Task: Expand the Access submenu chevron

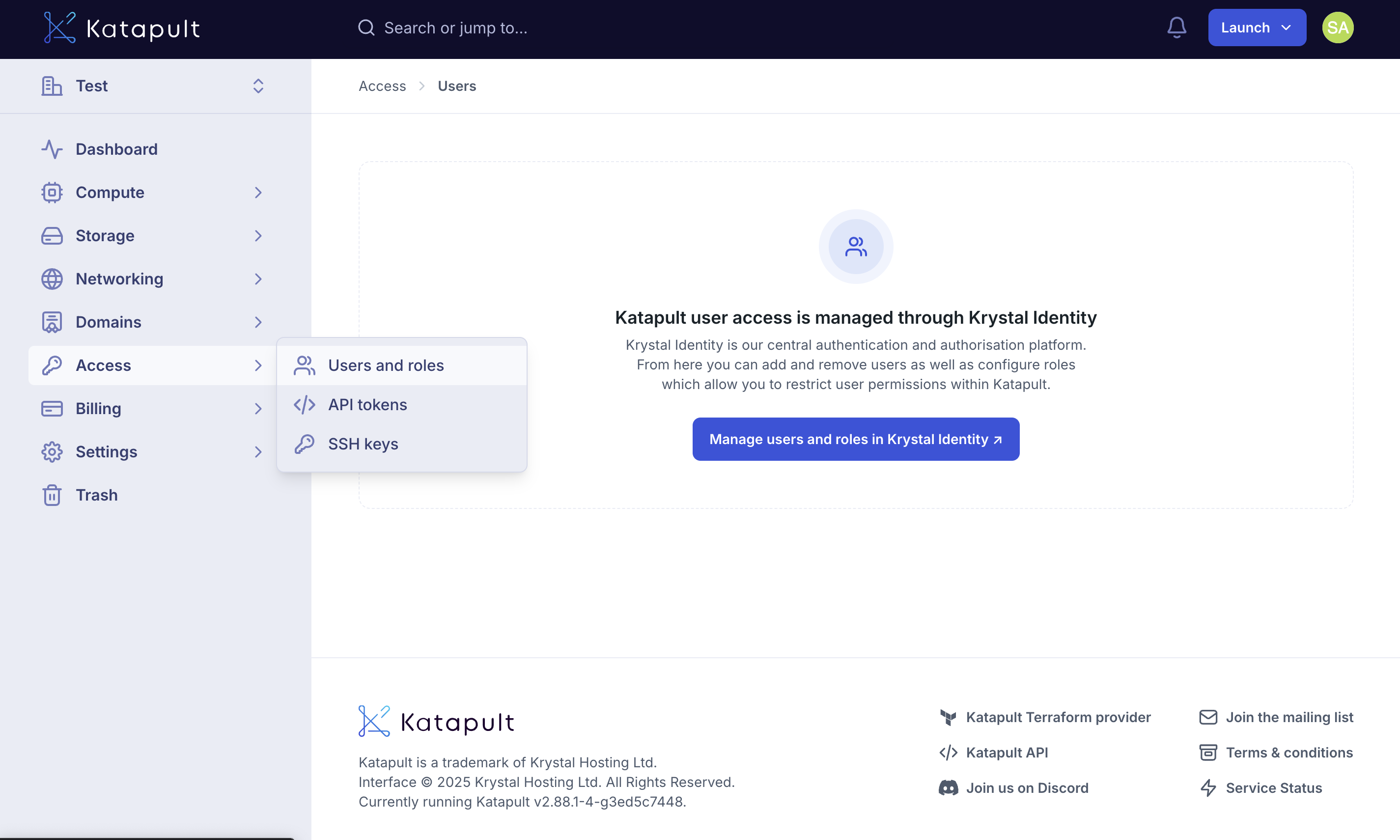Action: [x=258, y=365]
